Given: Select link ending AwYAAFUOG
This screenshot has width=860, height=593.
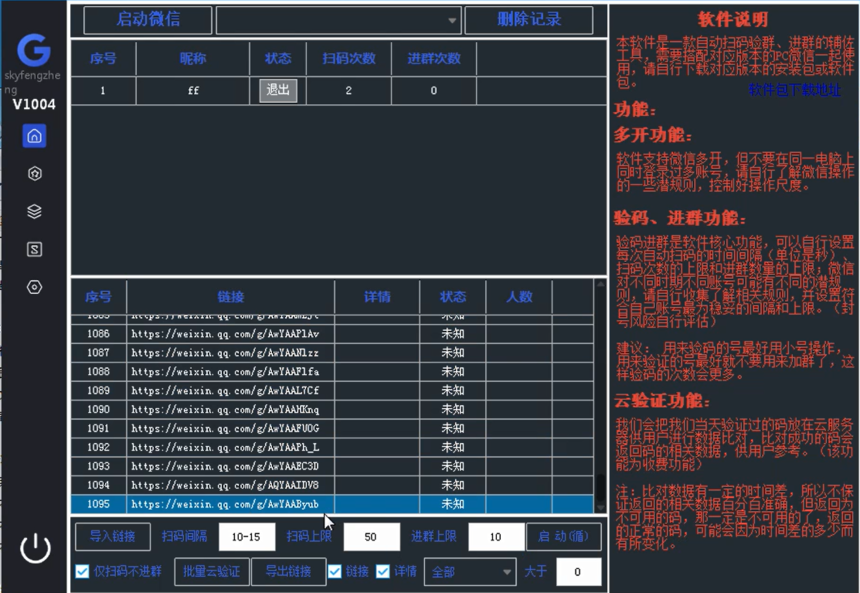Looking at the screenshot, I should (x=332, y=428).
